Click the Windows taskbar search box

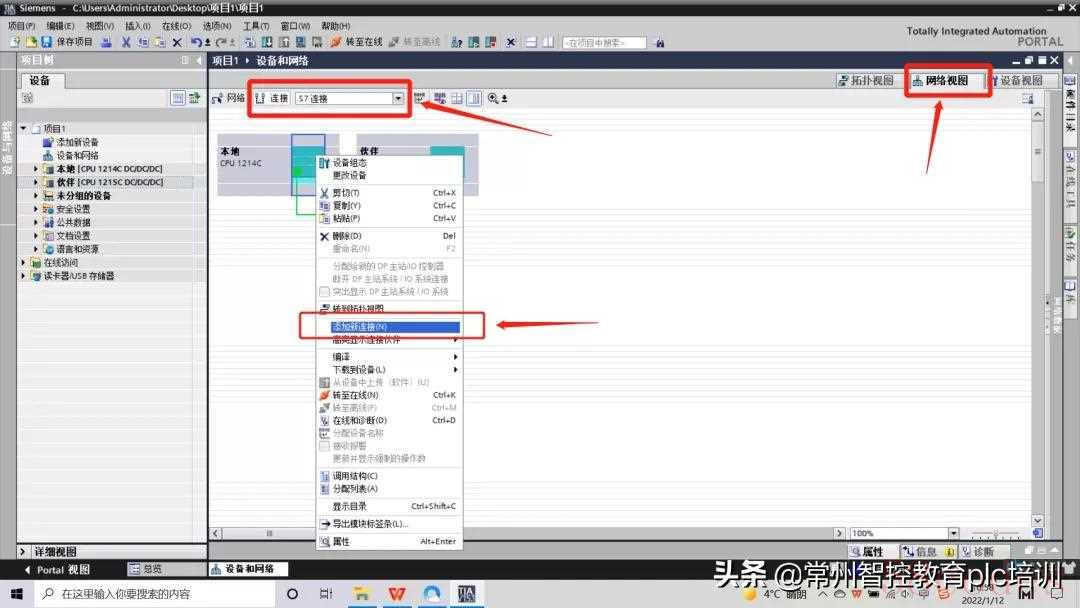click(154, 594)
